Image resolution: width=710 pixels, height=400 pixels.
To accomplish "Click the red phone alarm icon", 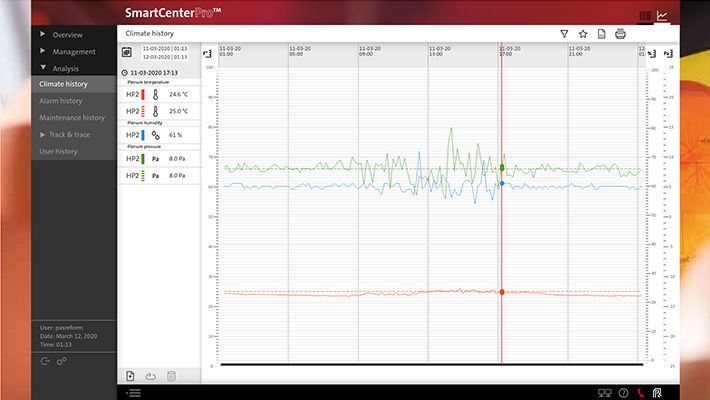I will 640,393.
